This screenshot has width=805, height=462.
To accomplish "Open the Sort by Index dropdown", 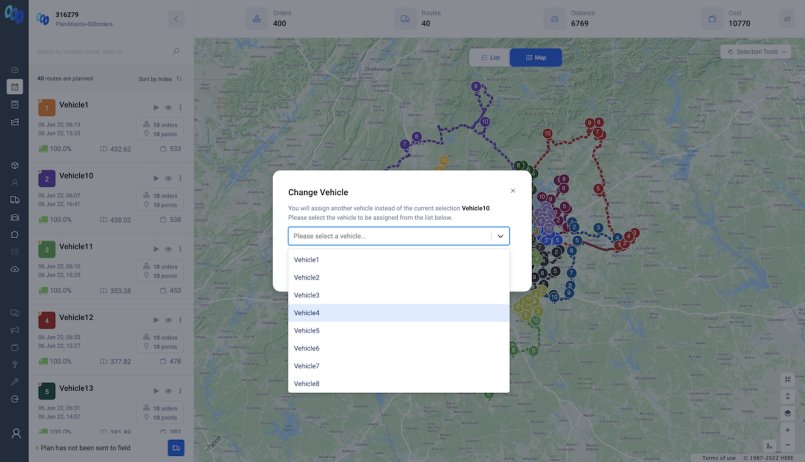I will 160,78.
